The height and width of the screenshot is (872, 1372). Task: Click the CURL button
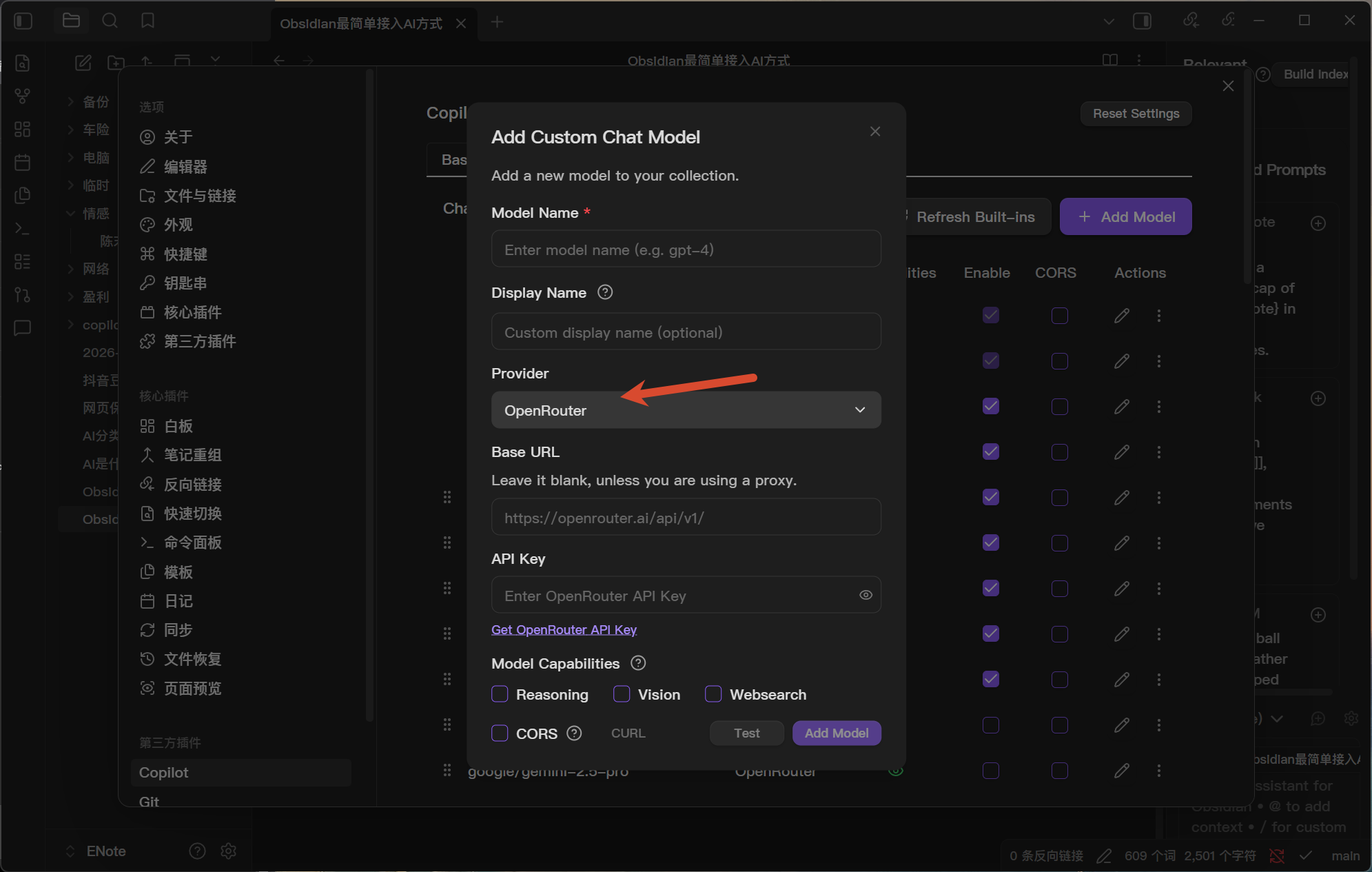point(628,733)
